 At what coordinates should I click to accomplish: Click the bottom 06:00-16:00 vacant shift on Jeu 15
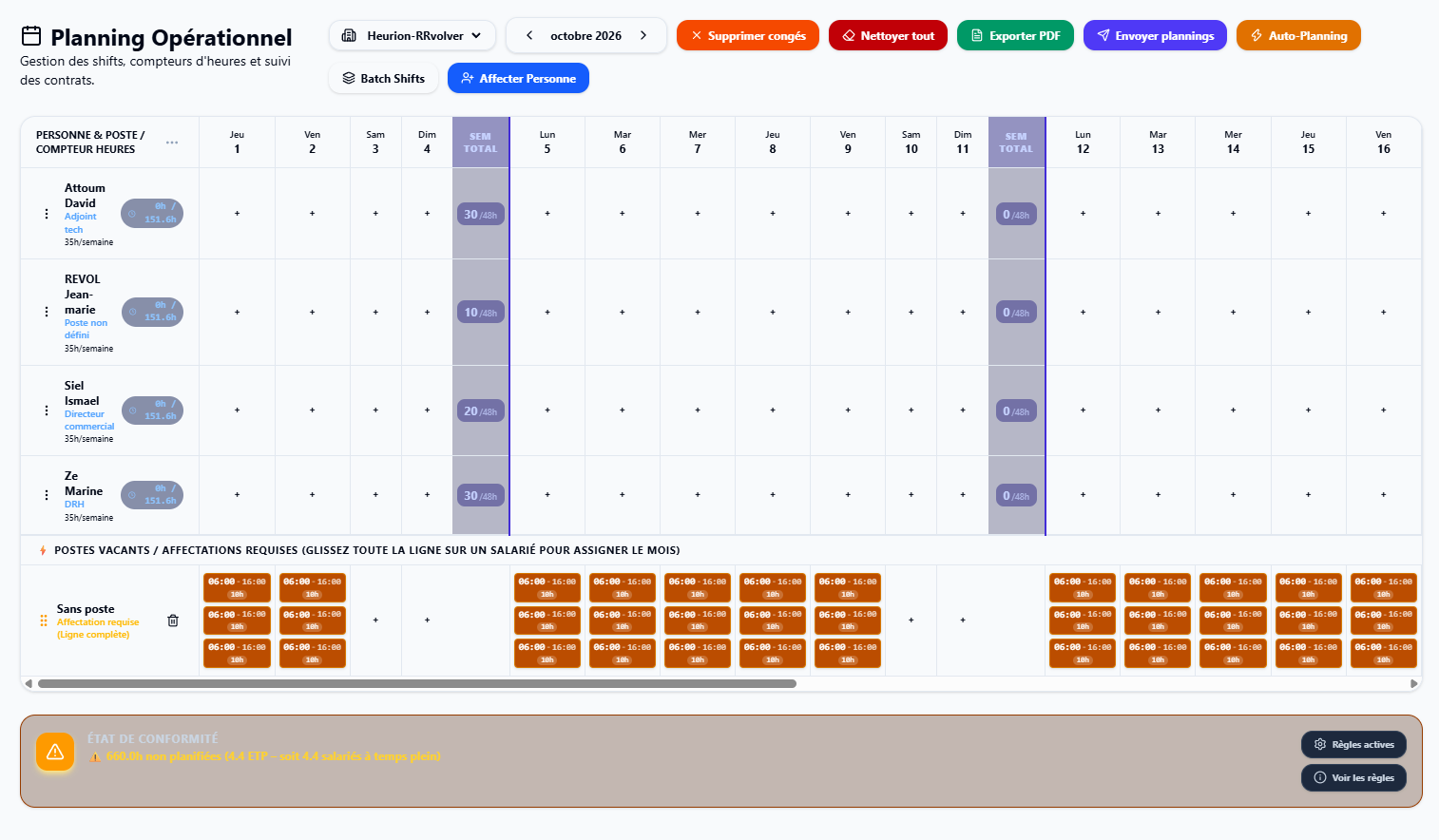[1308, 653]
